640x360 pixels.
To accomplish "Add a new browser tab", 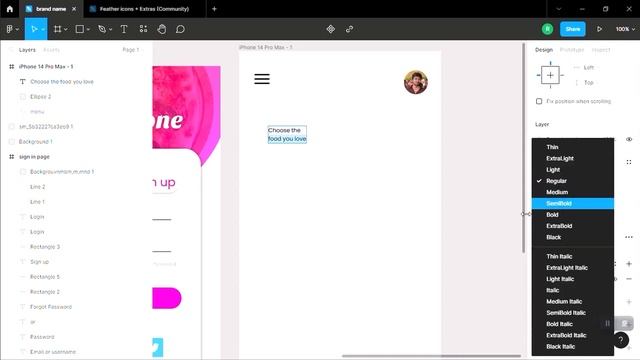I will click(214, 9).
